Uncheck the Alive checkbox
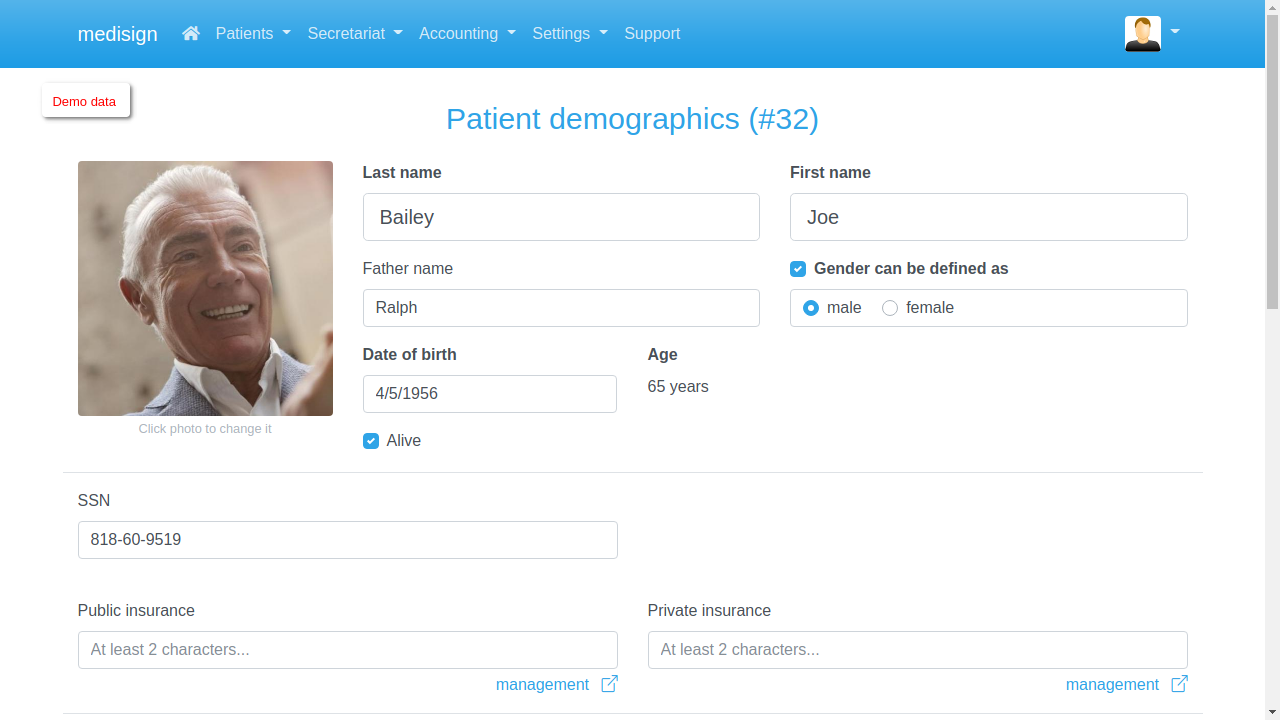The image size is (1280, 720). [371, 441]
